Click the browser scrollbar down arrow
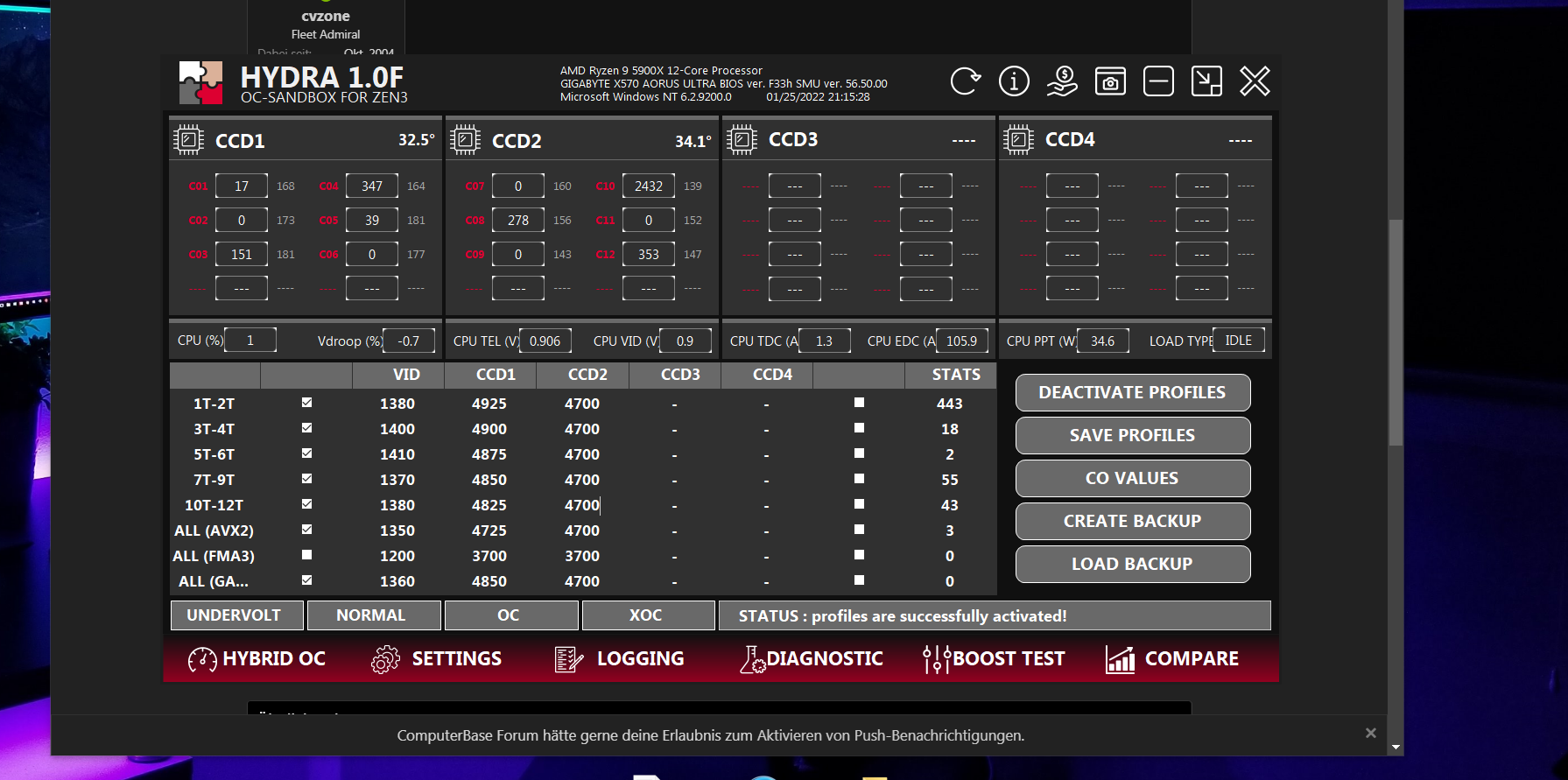1568x780 pixels. coord(1396,748)
